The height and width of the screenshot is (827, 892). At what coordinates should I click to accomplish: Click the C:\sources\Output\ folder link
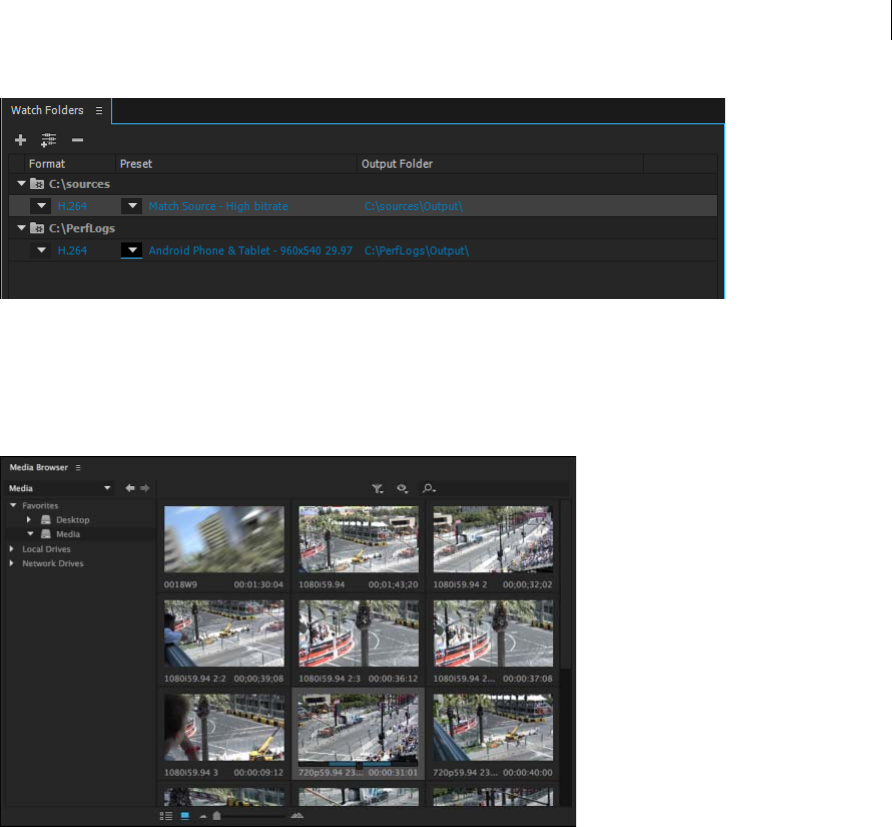click(x=414, y=206)
